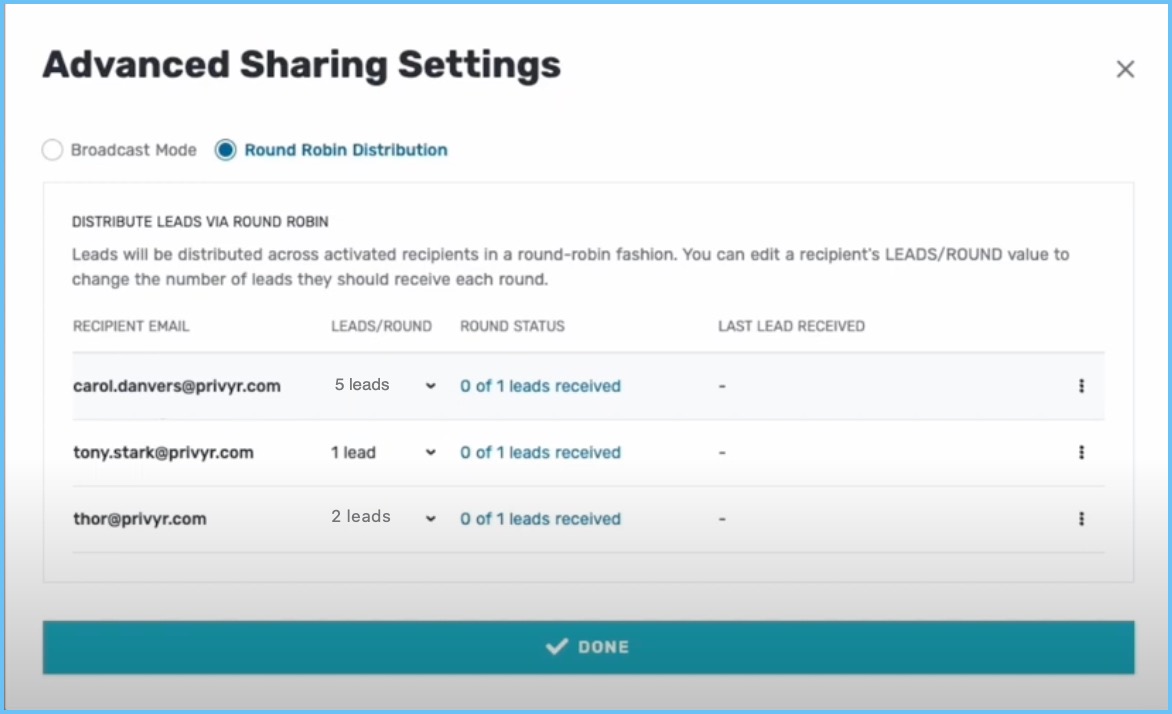The image size is (1172, 714).
Task: Open the kebab menu for thor@privyr.com
Action: point(1082,518)
